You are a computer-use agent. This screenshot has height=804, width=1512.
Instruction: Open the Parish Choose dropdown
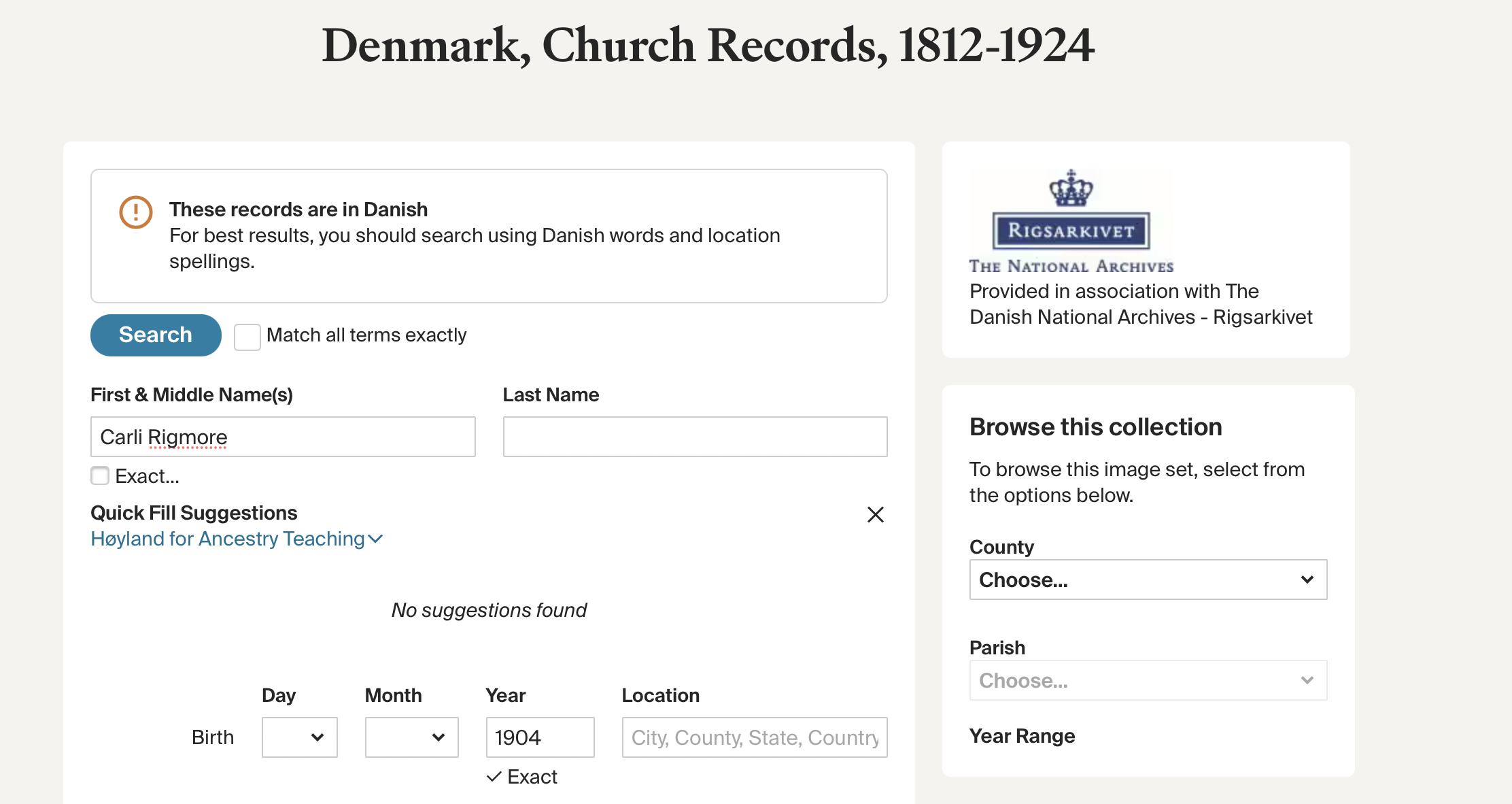(1148, 680)
